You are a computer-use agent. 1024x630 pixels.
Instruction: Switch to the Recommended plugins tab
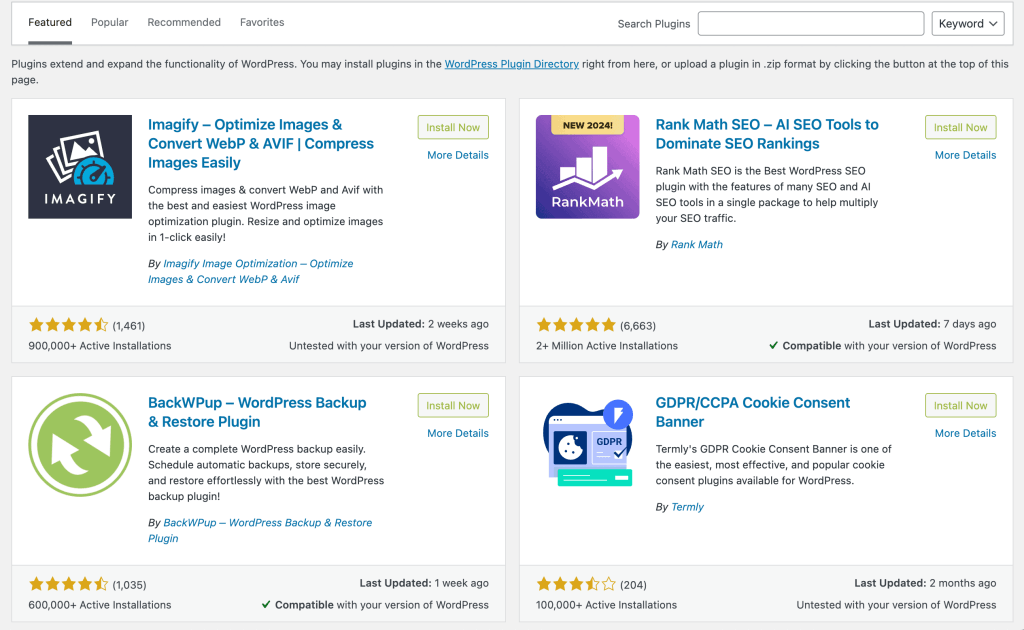pos(184,21)
